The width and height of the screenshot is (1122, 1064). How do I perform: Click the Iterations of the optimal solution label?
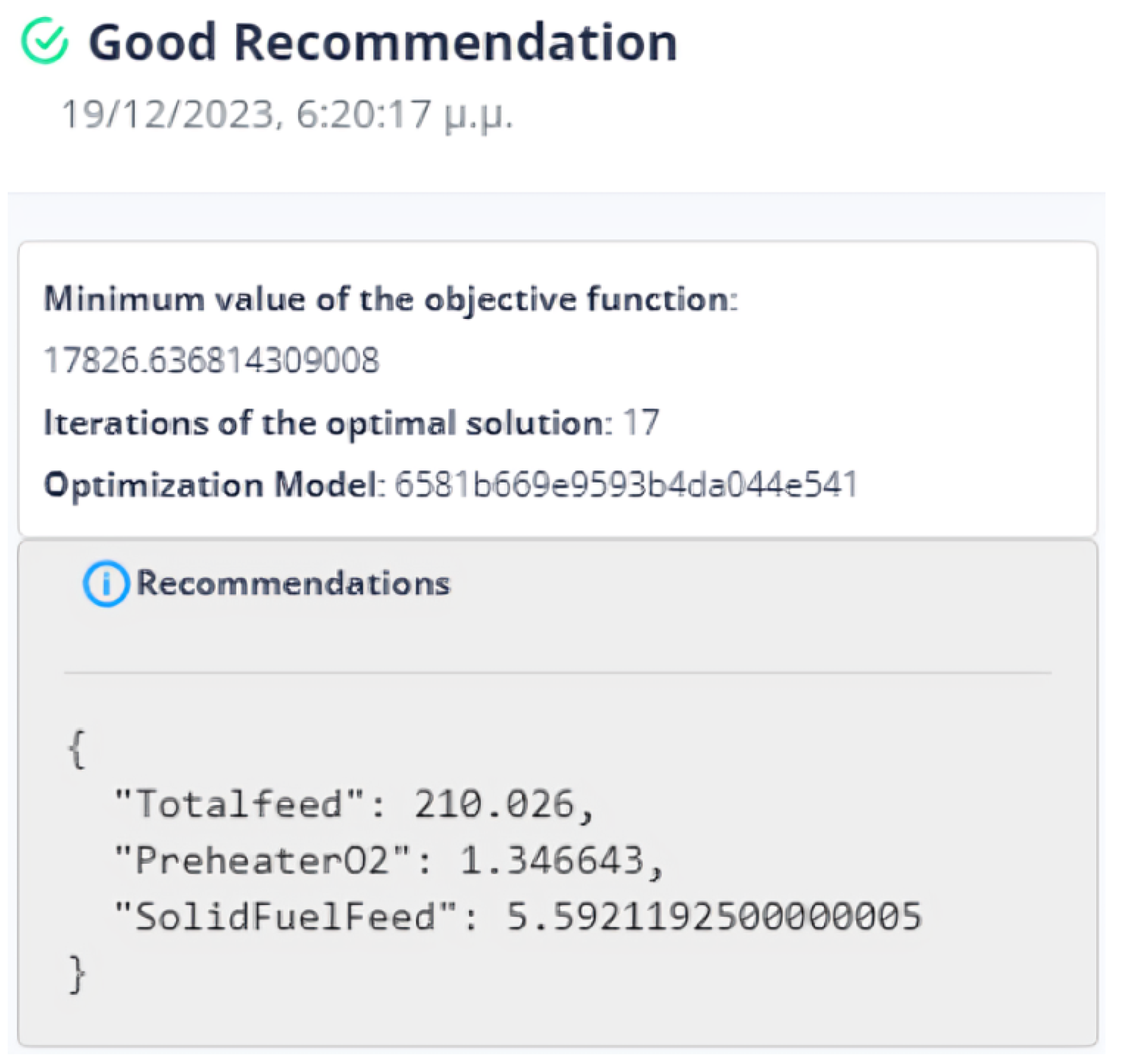tap(328, 423)
